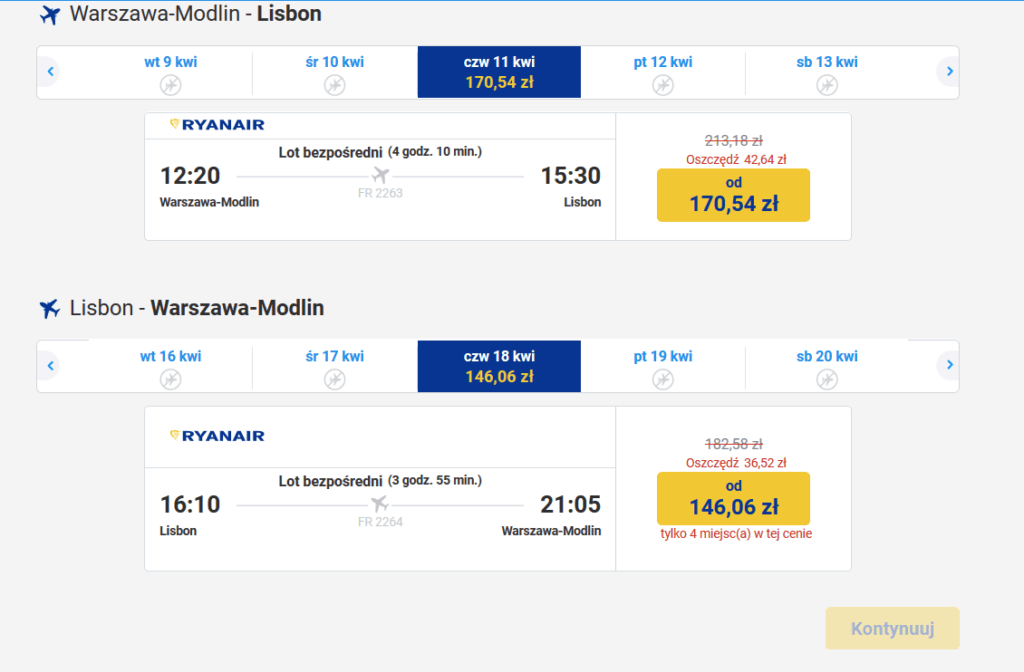Click the return flight airplane icon
The image size is (1024, 672).
[x=50, y=308]
